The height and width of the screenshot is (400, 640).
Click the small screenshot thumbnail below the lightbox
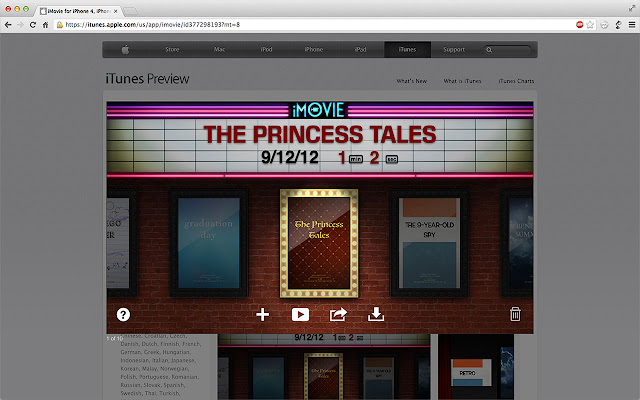[324, 367]
